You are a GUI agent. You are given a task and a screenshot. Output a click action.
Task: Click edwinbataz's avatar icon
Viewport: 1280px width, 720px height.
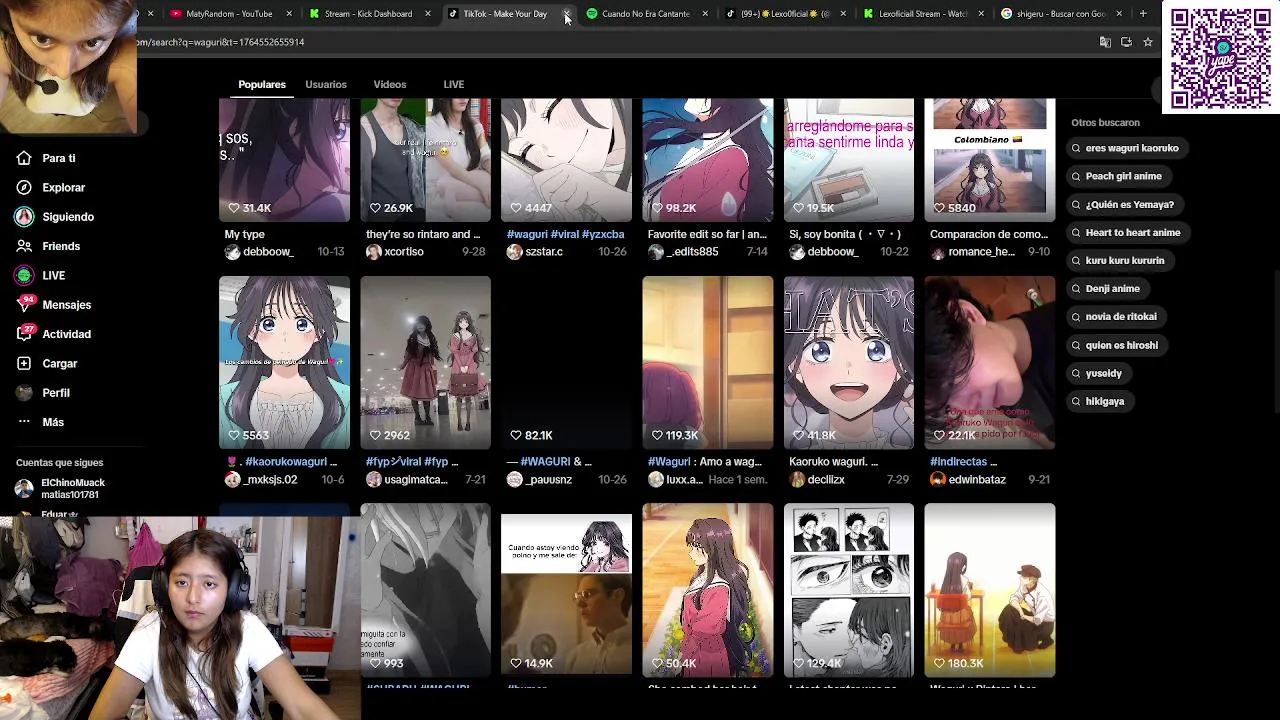pyautogui.click(x=938, y=480)
